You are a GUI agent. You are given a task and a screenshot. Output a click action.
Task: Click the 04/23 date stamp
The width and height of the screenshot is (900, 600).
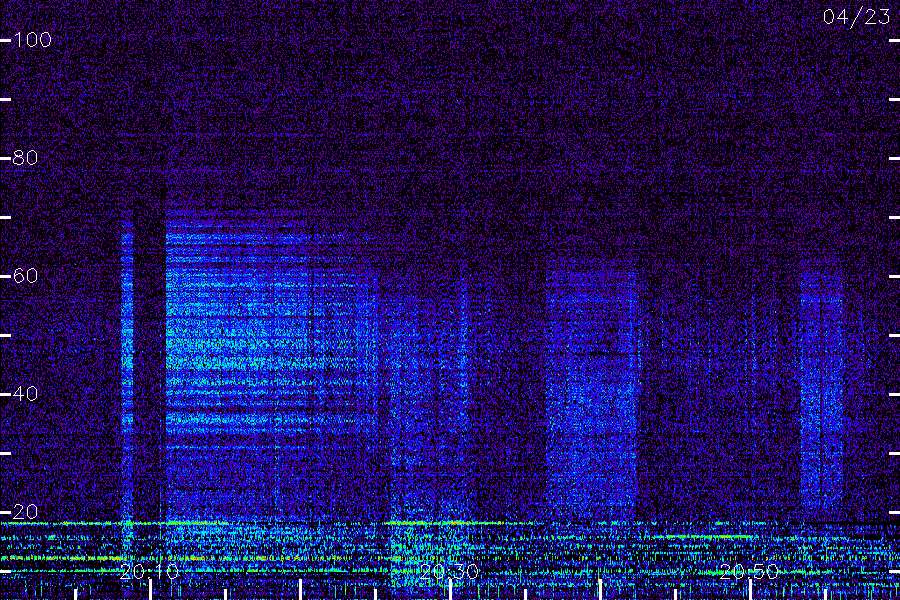(856, 17)
